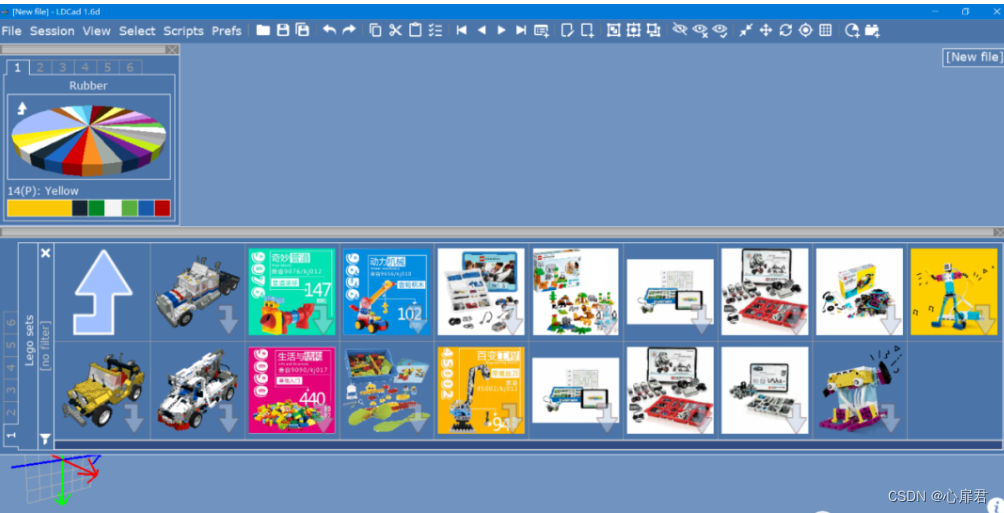Click the eye icon with the checkmark
This screenshot has height=513, width=1004.
720,30
